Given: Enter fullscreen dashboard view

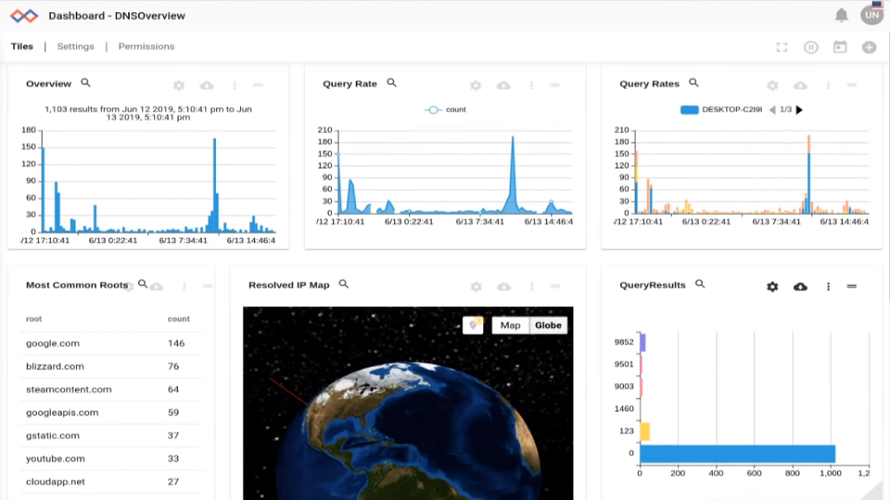Looking at the screenshot, I should pos(782,47).
